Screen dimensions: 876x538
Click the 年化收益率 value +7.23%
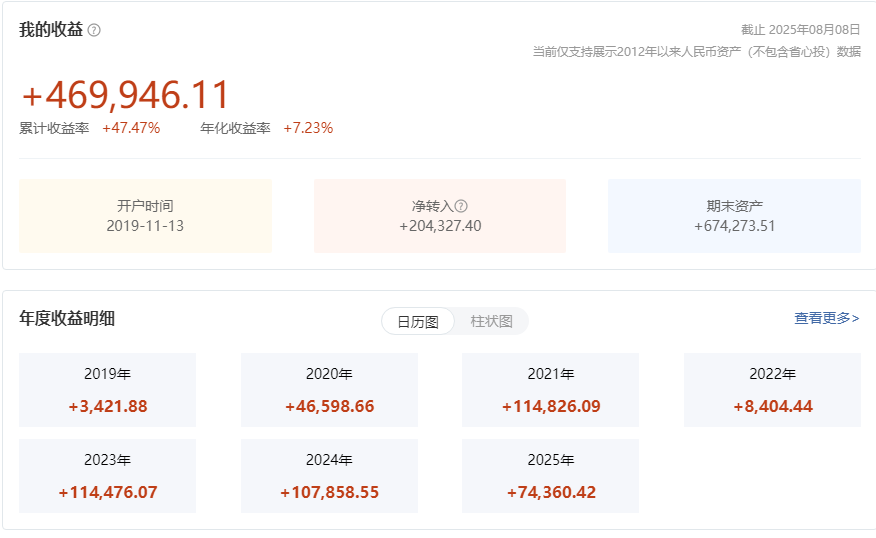click(308, 128)
